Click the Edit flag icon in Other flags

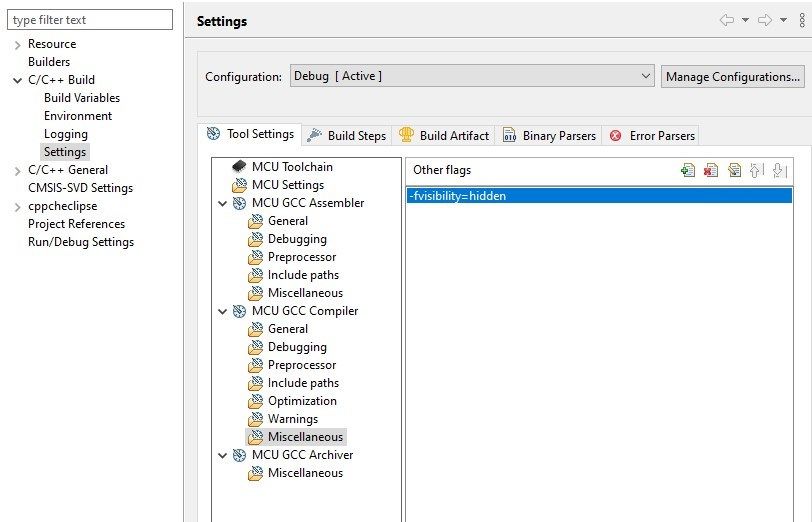734,170
